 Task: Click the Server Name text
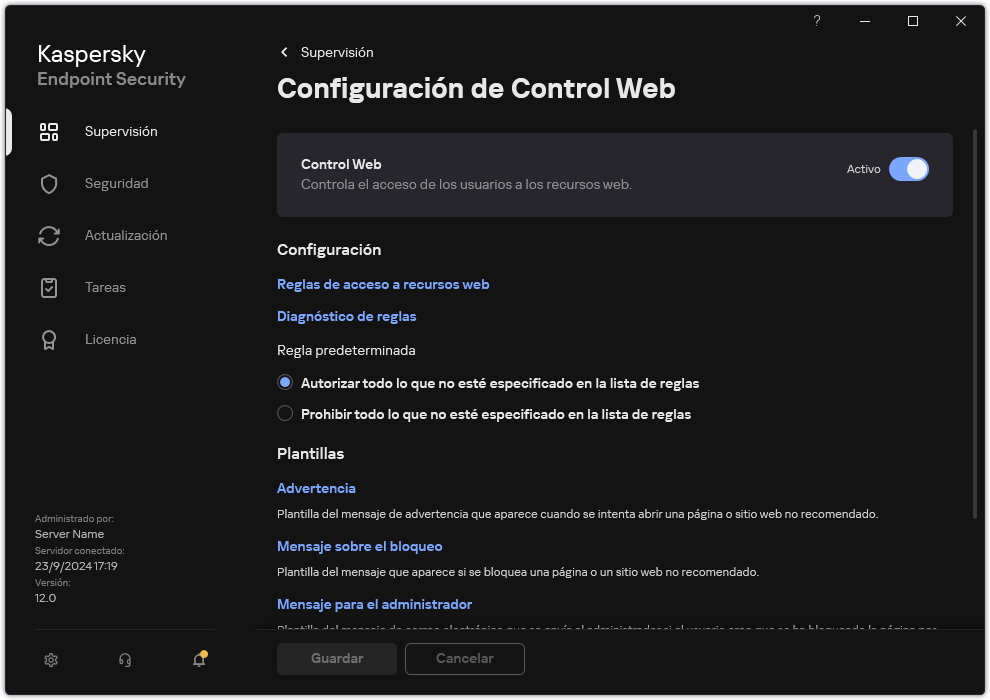(69, 534)
